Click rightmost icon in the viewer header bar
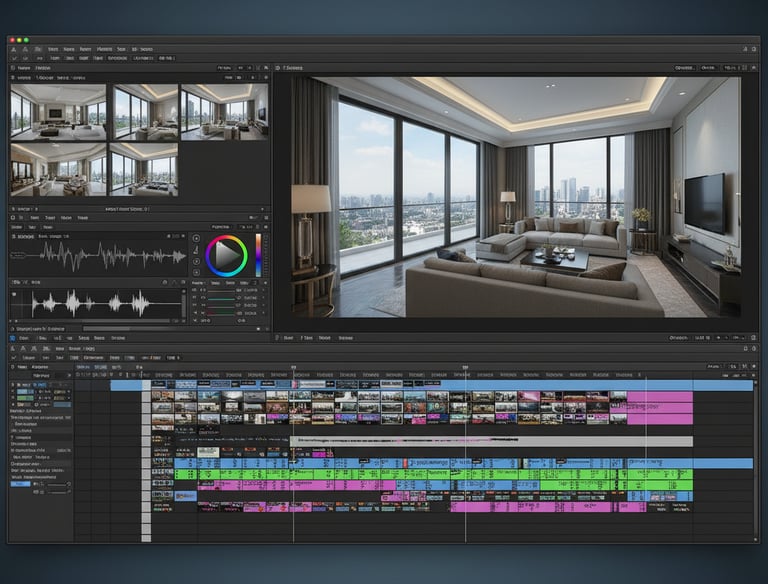This screenshot has width=768, height=584. coord(753,68)
